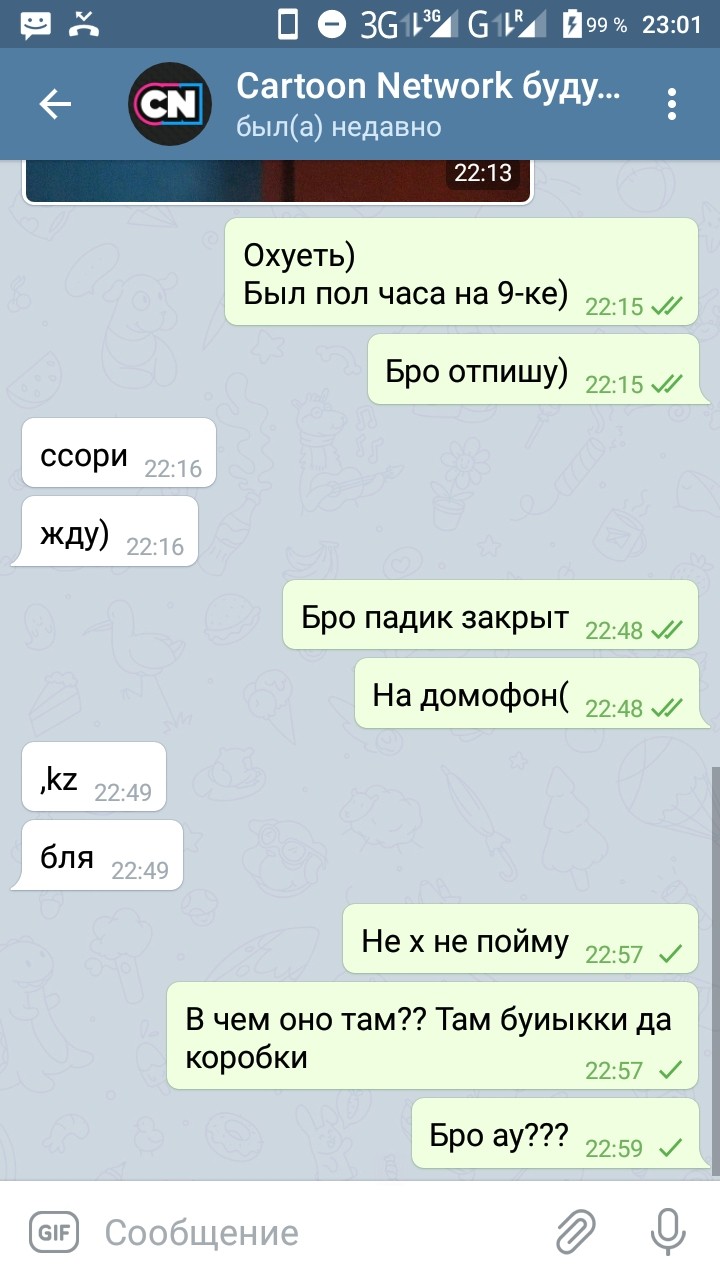Click the Сообщение message input field
Viewport: 720px width, 1280px height.
pos(320,1232)
